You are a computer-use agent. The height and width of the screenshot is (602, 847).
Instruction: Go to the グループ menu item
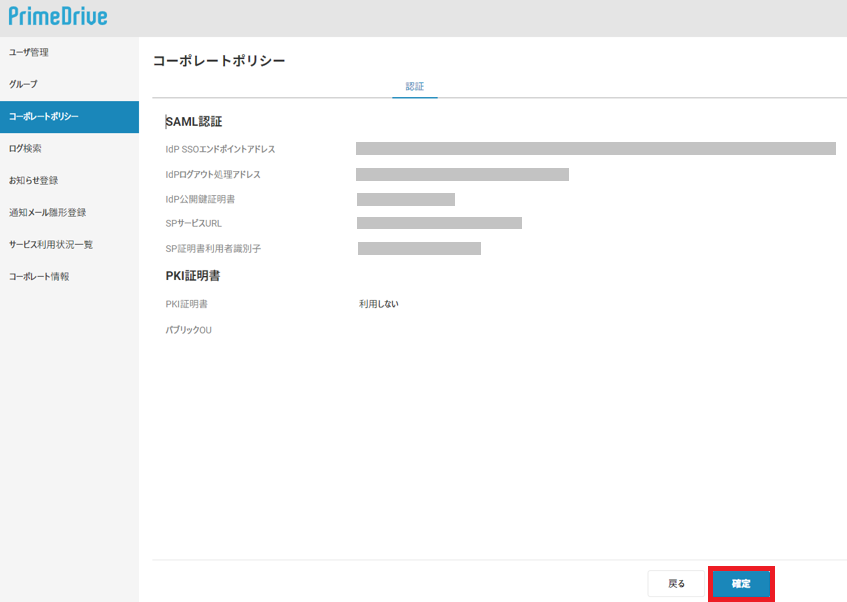tap(23, 84)
